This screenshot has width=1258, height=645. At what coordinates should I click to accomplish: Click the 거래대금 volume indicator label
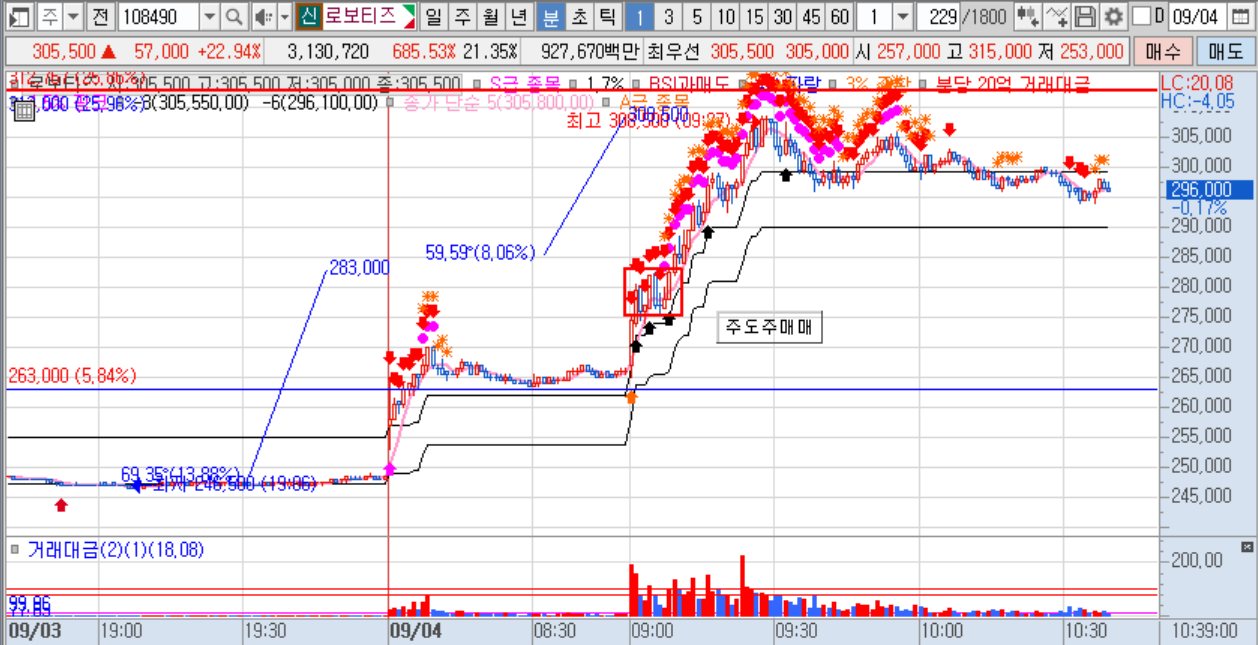(114, 548)
